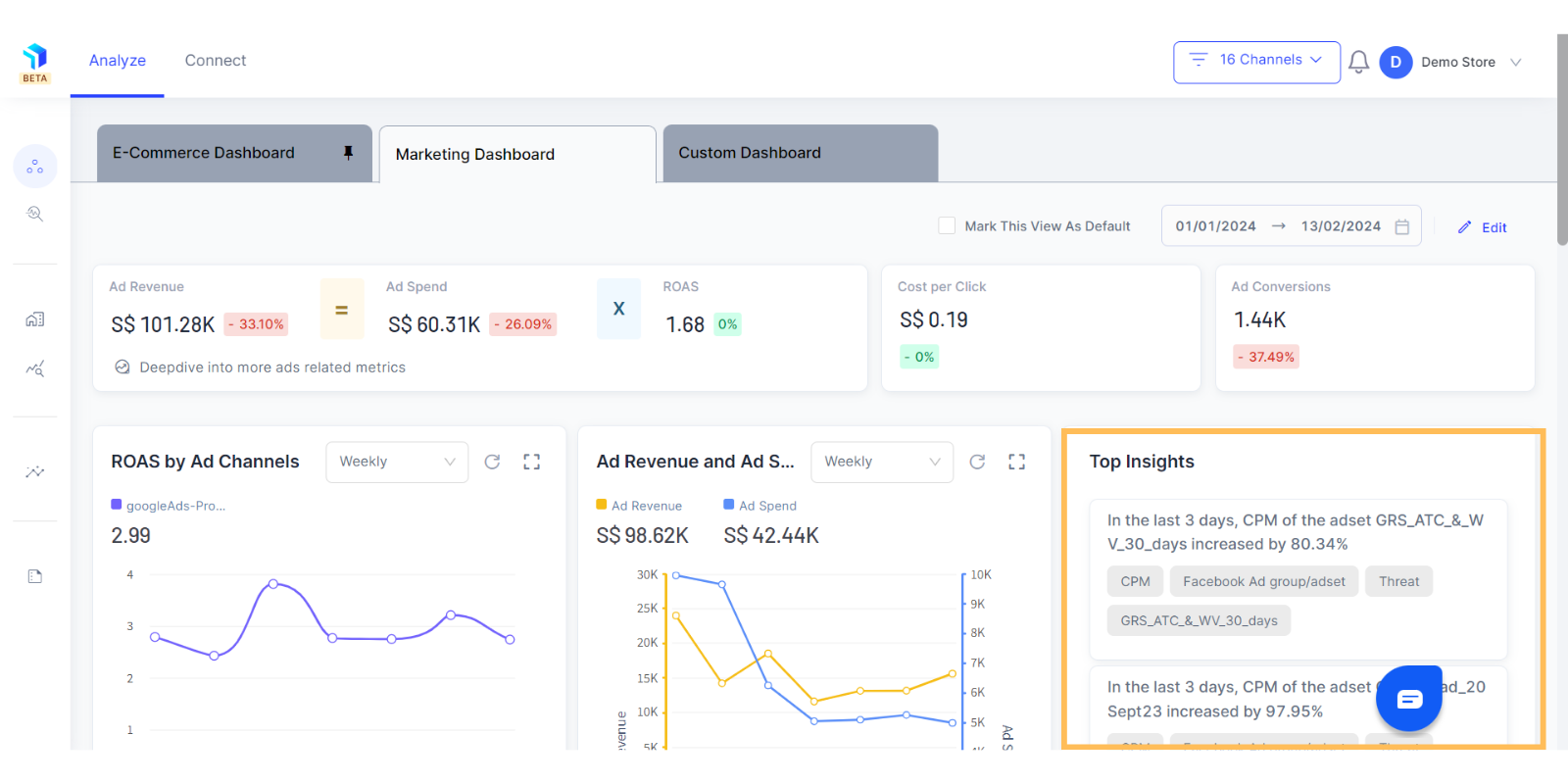Toggle the Ad Revenue legend series
This screenshot has width=1568, height=784.
point(639,506)
